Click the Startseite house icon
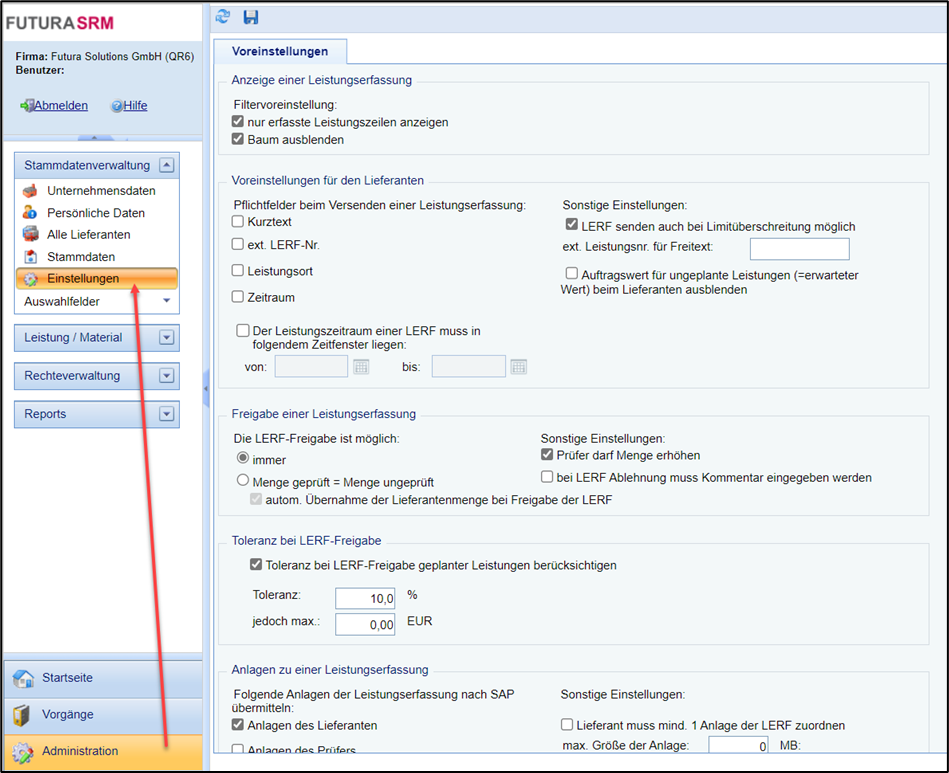This screenshot has height=773, width=949. point(23,678)
